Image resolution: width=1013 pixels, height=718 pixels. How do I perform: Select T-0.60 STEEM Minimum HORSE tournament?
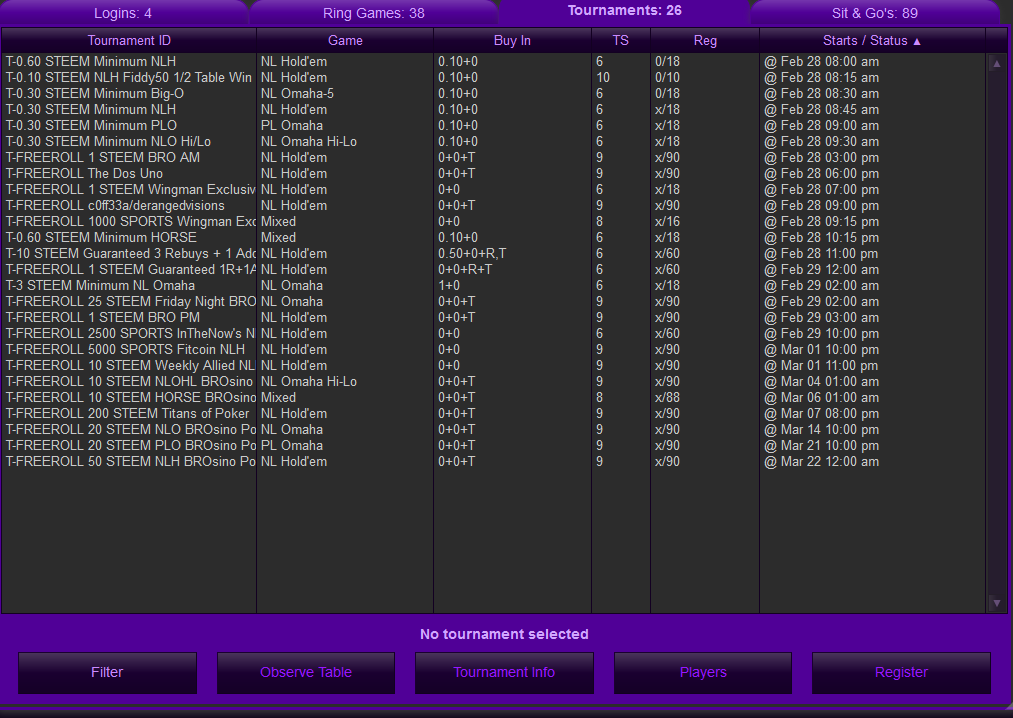[x=101, y=238]
